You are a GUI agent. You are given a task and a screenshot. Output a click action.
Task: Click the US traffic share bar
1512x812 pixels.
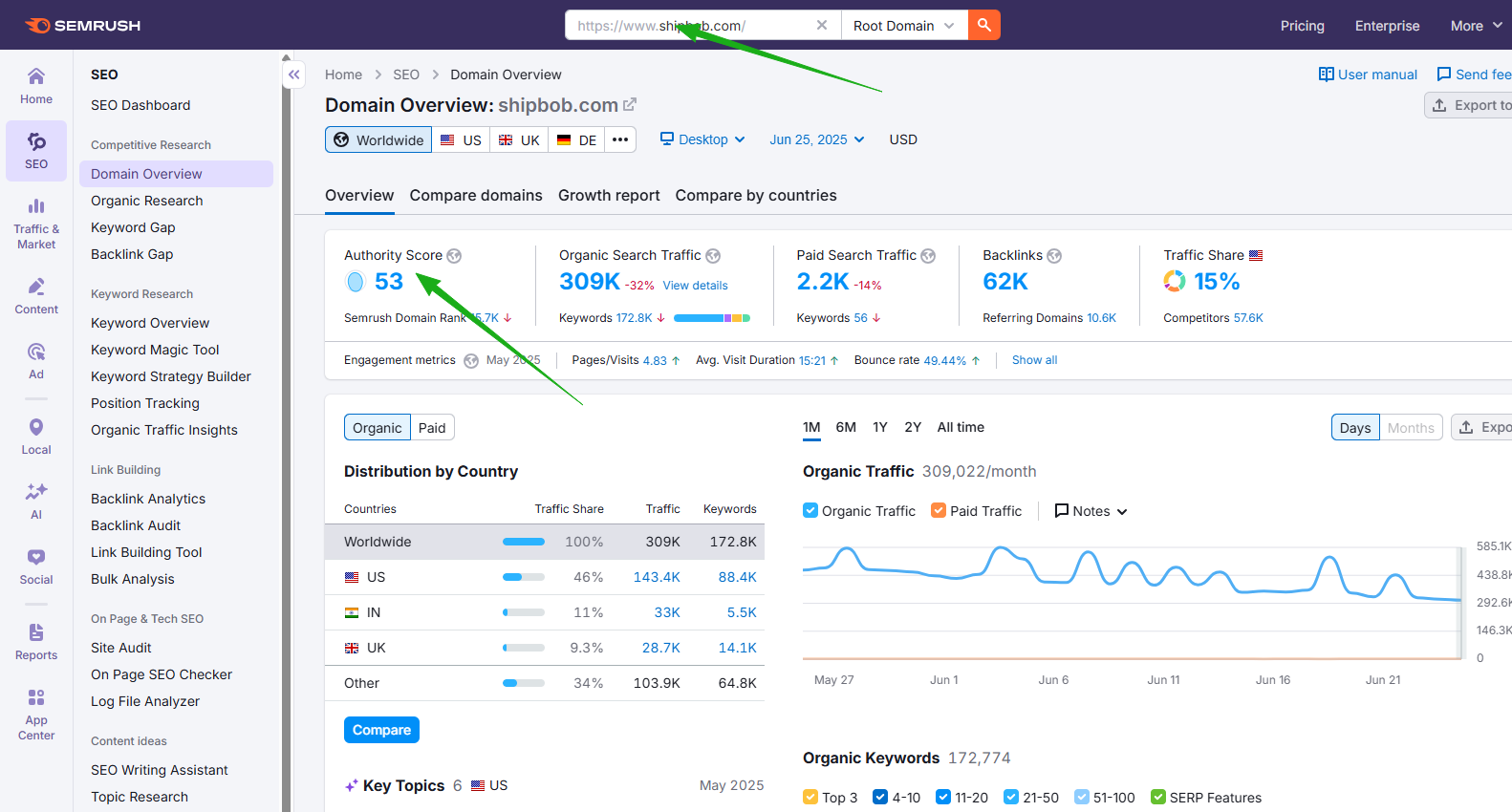[x=524, y=577]
